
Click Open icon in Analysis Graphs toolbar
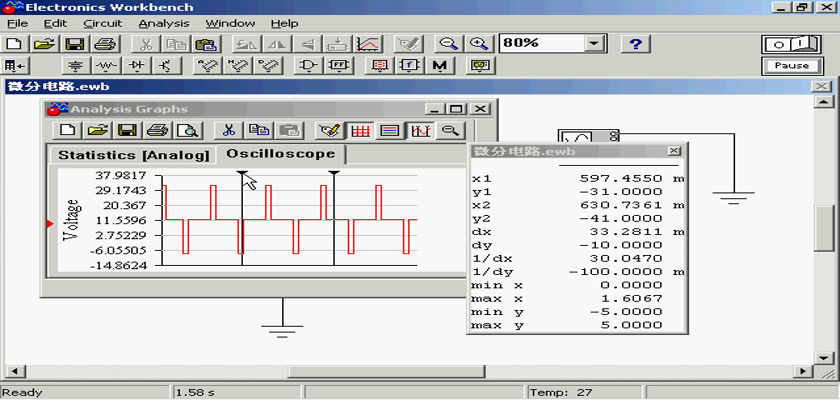(97, 130)
